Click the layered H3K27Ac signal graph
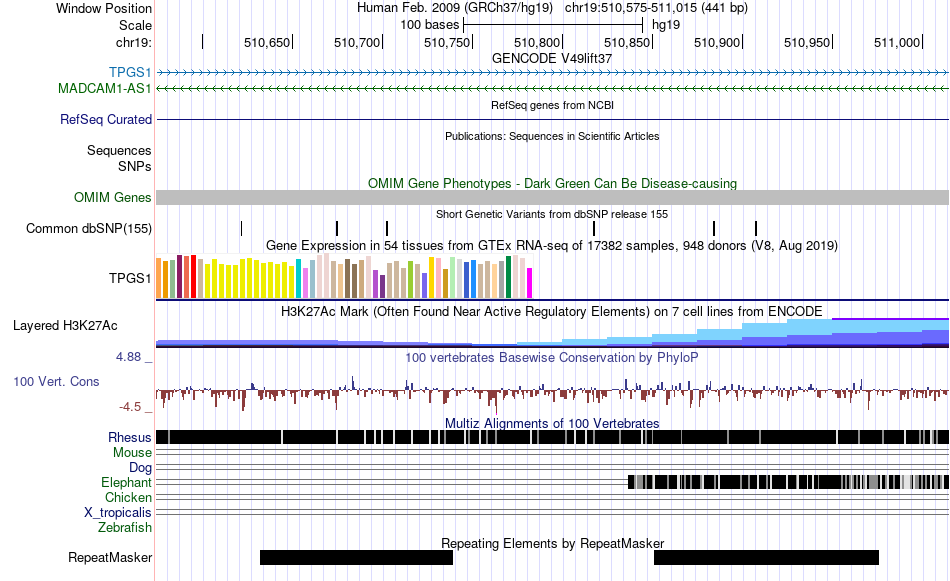The image size is (950, 581). [553, 333]
